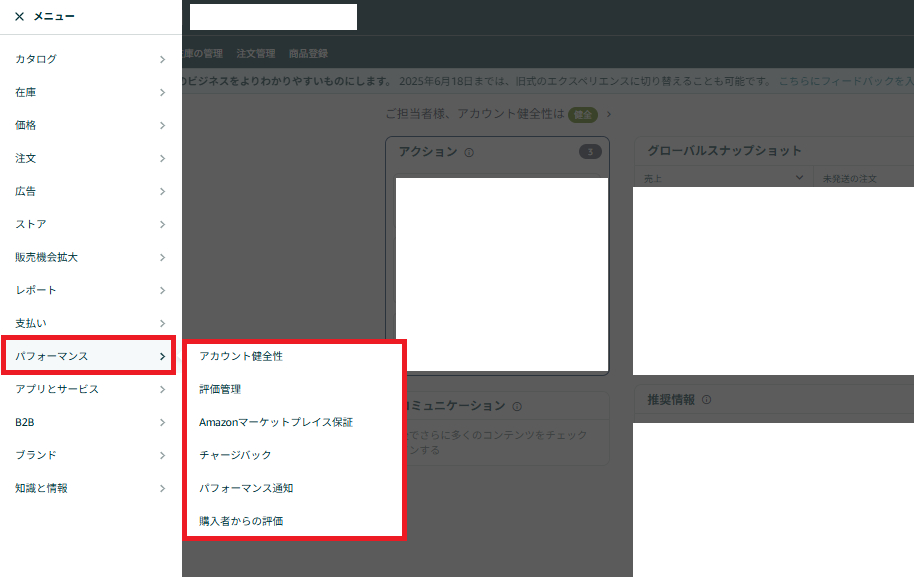The image size is (914, 577).
Task: Expand account health details via the chevron arrow
Action: pos(609,115)
